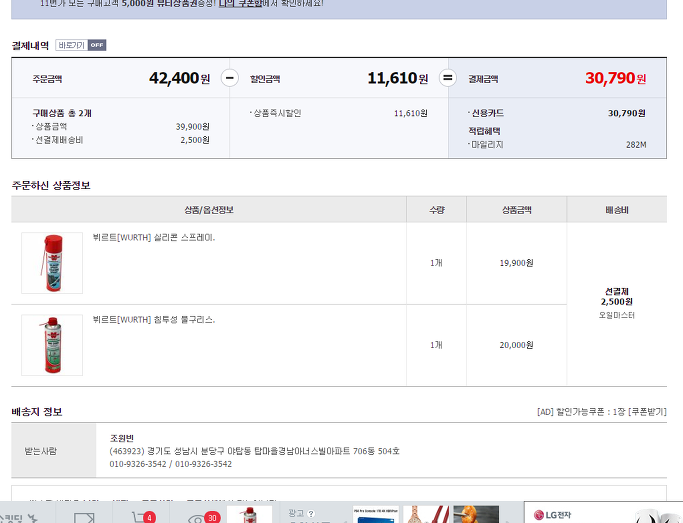The width and height of the screenshot is (683, 523).
Task: Click the seller name 오일미스터
Action: (616, 315)
